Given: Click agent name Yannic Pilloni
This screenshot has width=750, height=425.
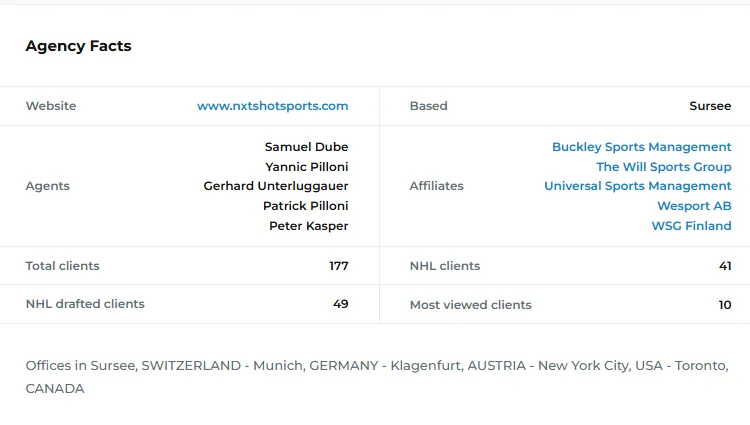Looking at the screenshot, I should 306,167.
